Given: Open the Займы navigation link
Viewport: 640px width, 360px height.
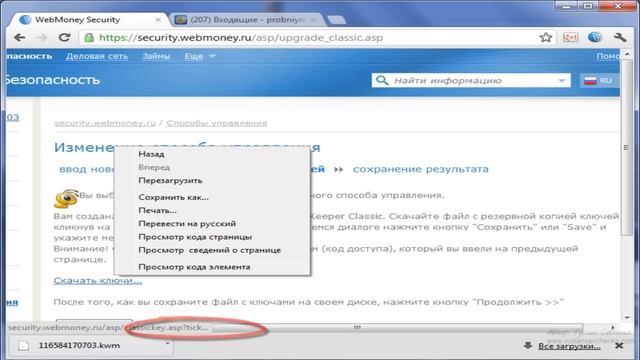Looking at the screenshot, I should click(x=156, y=56).
